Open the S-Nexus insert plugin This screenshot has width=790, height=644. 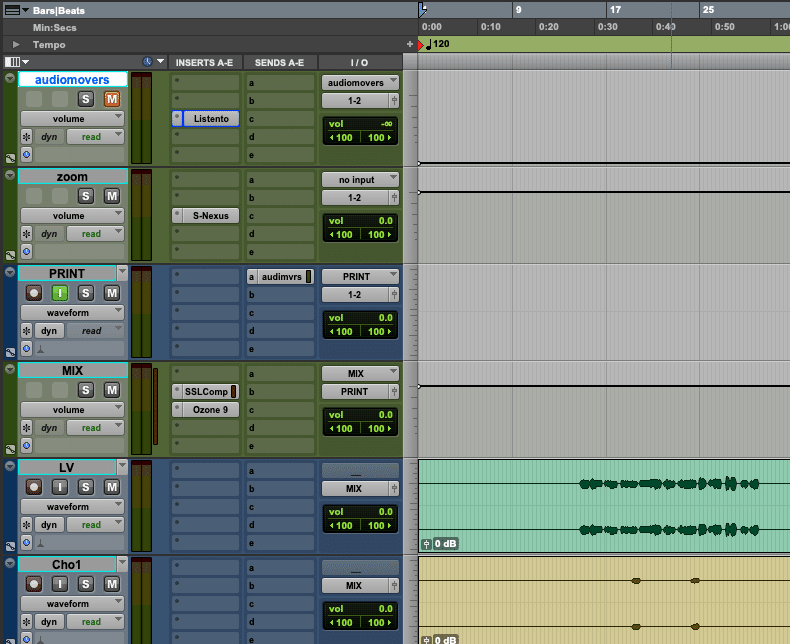click(211, 216)
